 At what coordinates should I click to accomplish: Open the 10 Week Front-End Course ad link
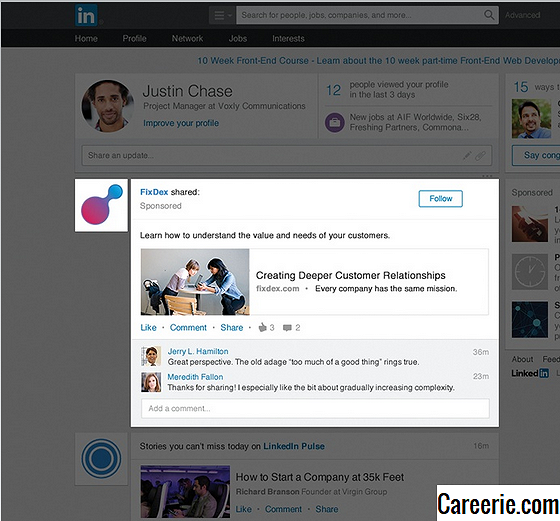[379, 61]
